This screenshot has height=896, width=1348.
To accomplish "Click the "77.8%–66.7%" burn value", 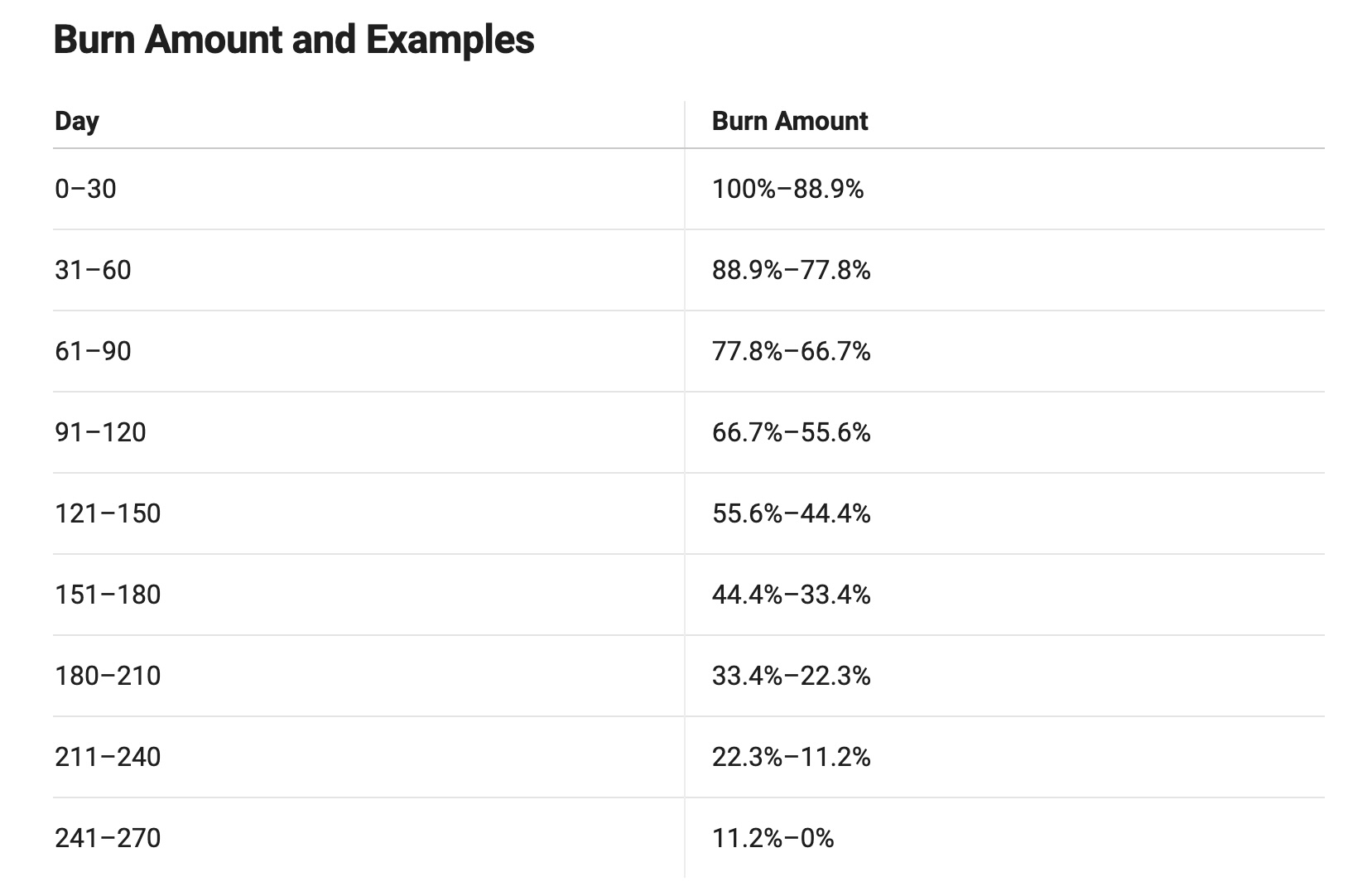I will 791,351.
